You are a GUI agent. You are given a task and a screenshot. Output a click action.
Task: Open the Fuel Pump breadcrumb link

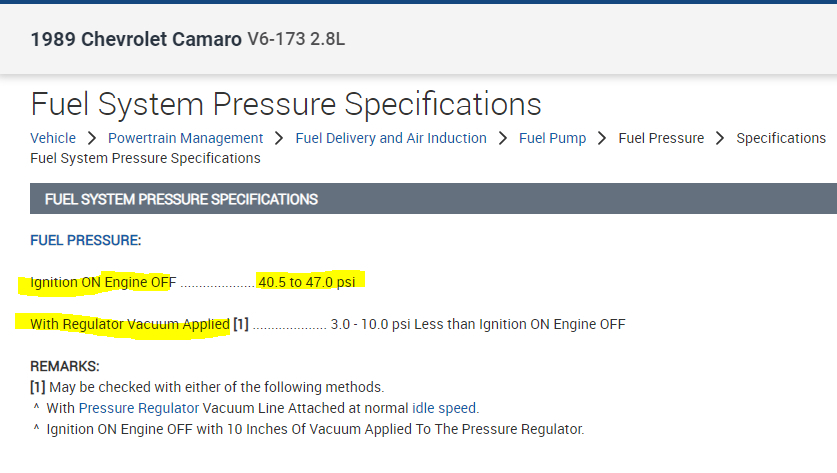552,138
